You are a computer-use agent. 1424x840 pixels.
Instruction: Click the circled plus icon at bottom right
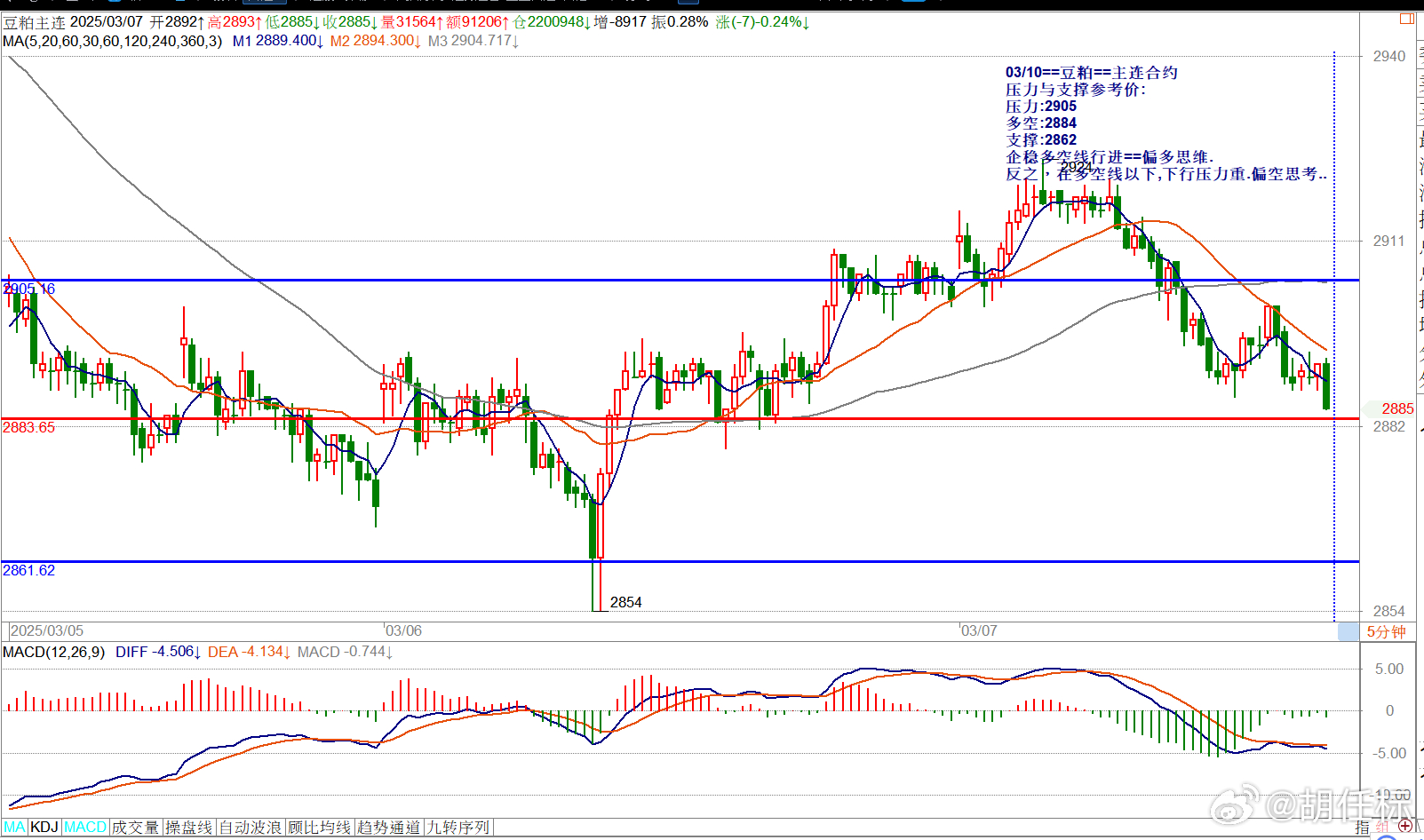1405,827
